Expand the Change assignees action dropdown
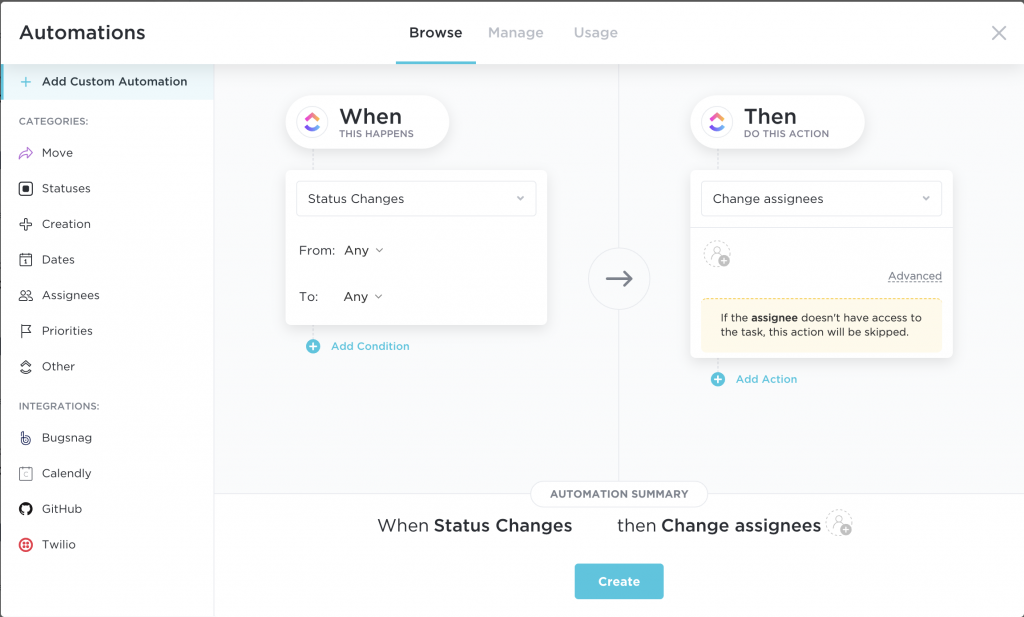The image size is (1024, 617). point(821,198)
